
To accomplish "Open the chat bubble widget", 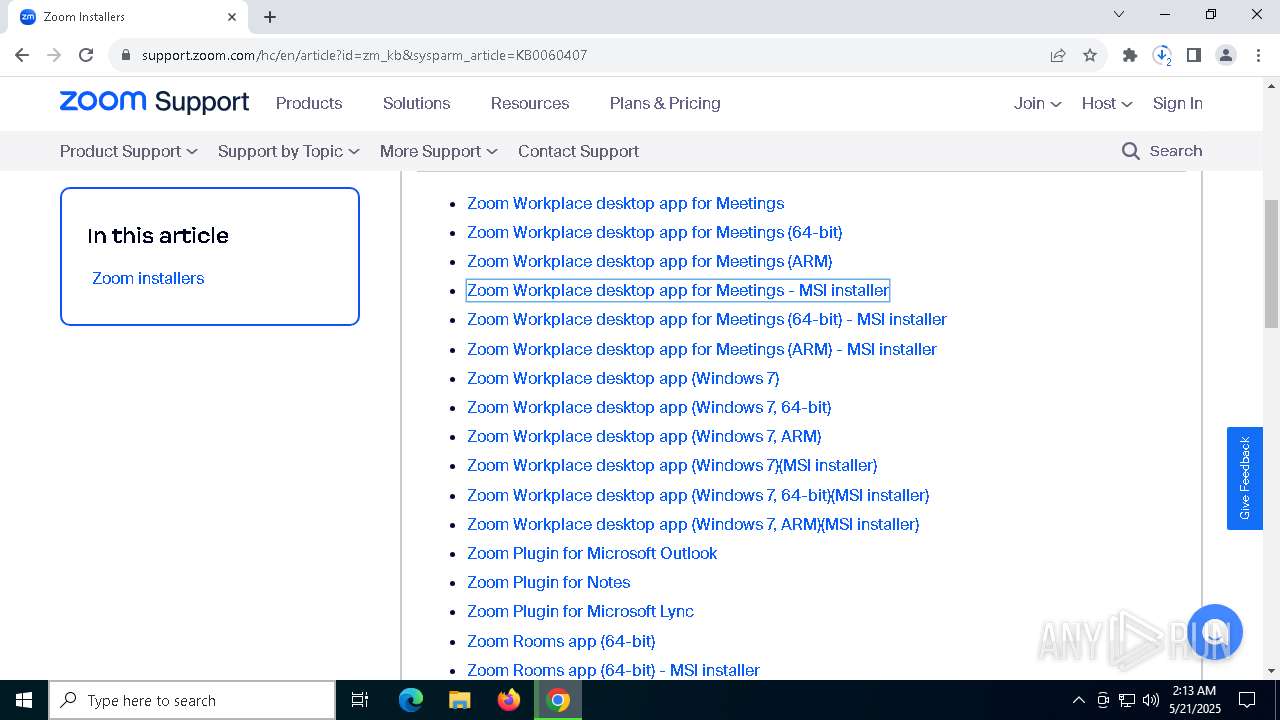I will coord(1215,631).
